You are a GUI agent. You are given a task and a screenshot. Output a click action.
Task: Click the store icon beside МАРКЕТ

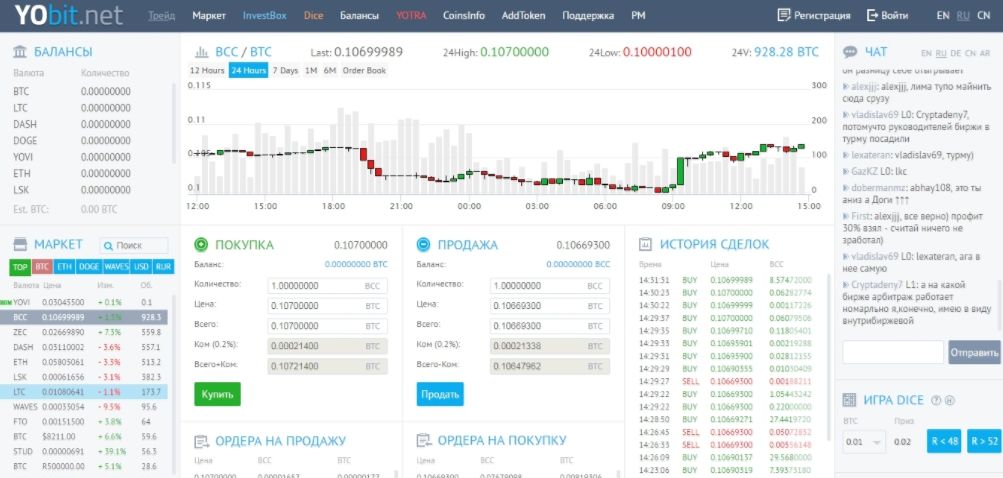pos(20,244)
